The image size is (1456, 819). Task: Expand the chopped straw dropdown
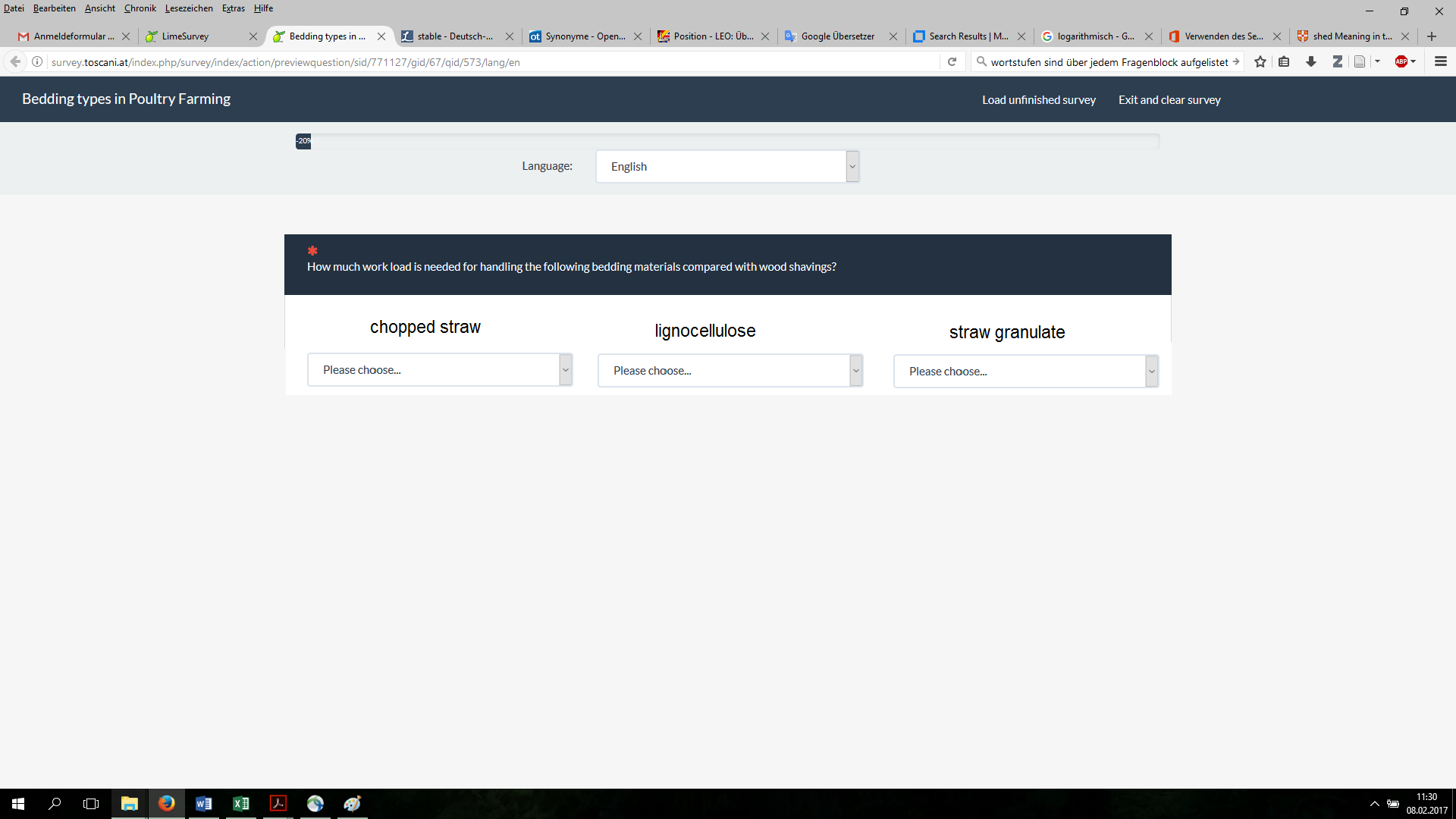(440, 370)
